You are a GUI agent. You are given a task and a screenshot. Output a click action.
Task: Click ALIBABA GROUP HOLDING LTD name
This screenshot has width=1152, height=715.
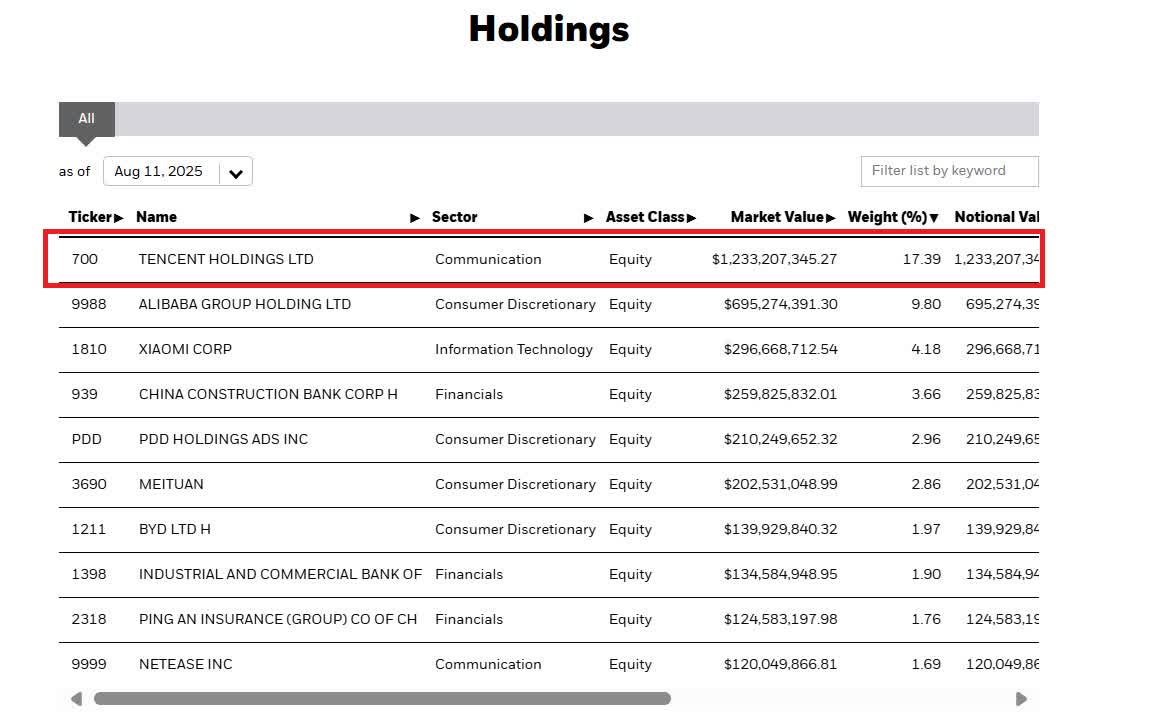[x=245, y=304]
